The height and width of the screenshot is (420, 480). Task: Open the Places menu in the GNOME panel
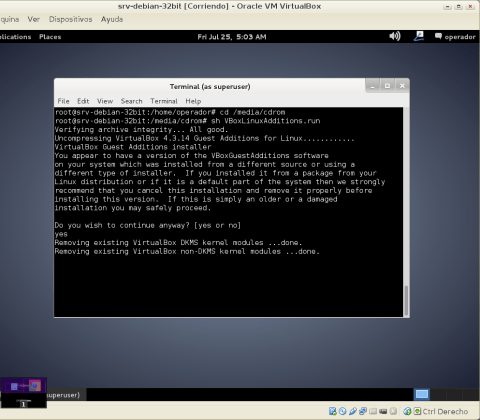click(50, 37)
